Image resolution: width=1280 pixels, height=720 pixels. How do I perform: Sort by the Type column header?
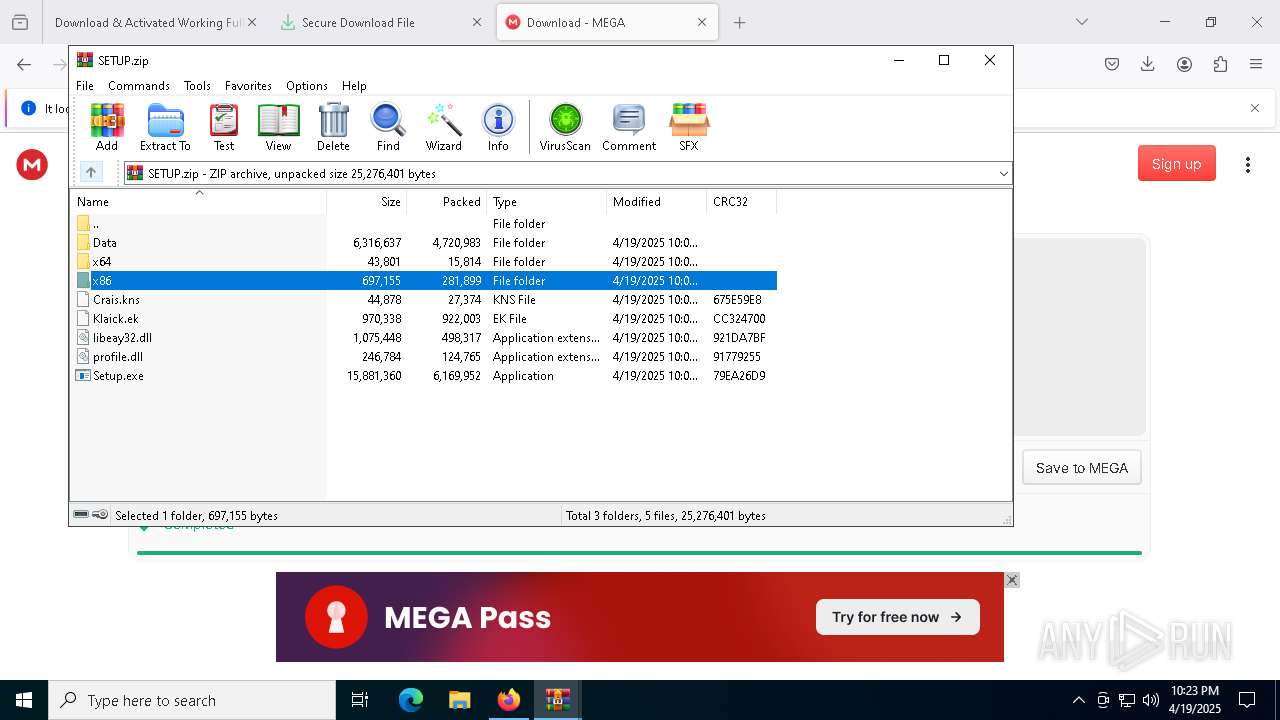point(547,202)
